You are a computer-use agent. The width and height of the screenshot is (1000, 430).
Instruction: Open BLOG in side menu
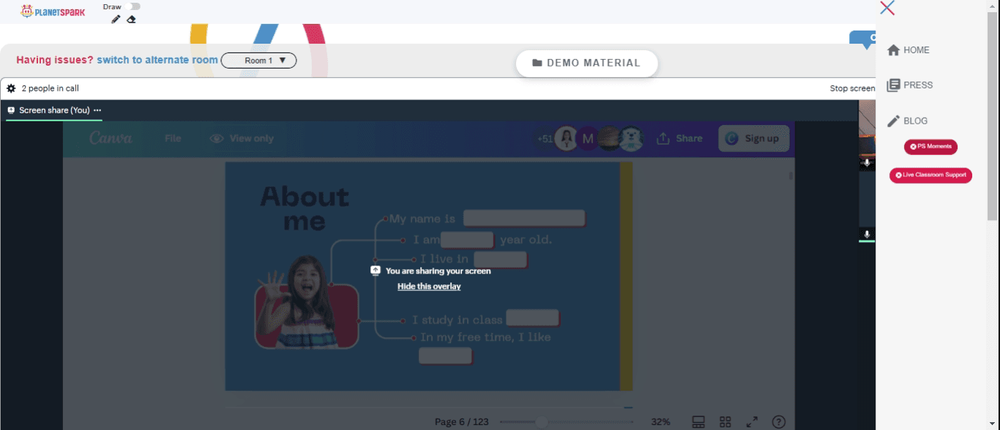[x=908, y=121]
